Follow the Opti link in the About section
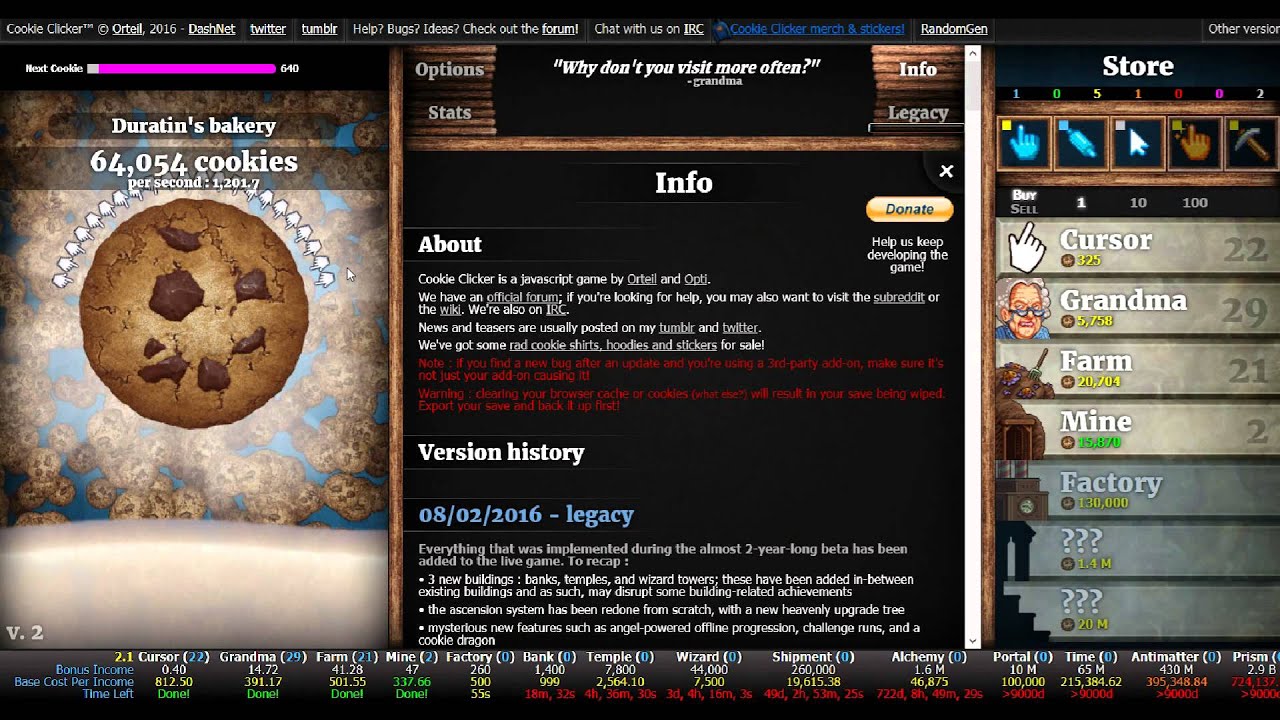The height and width of the screenshot is (720, 1280). 696,279
